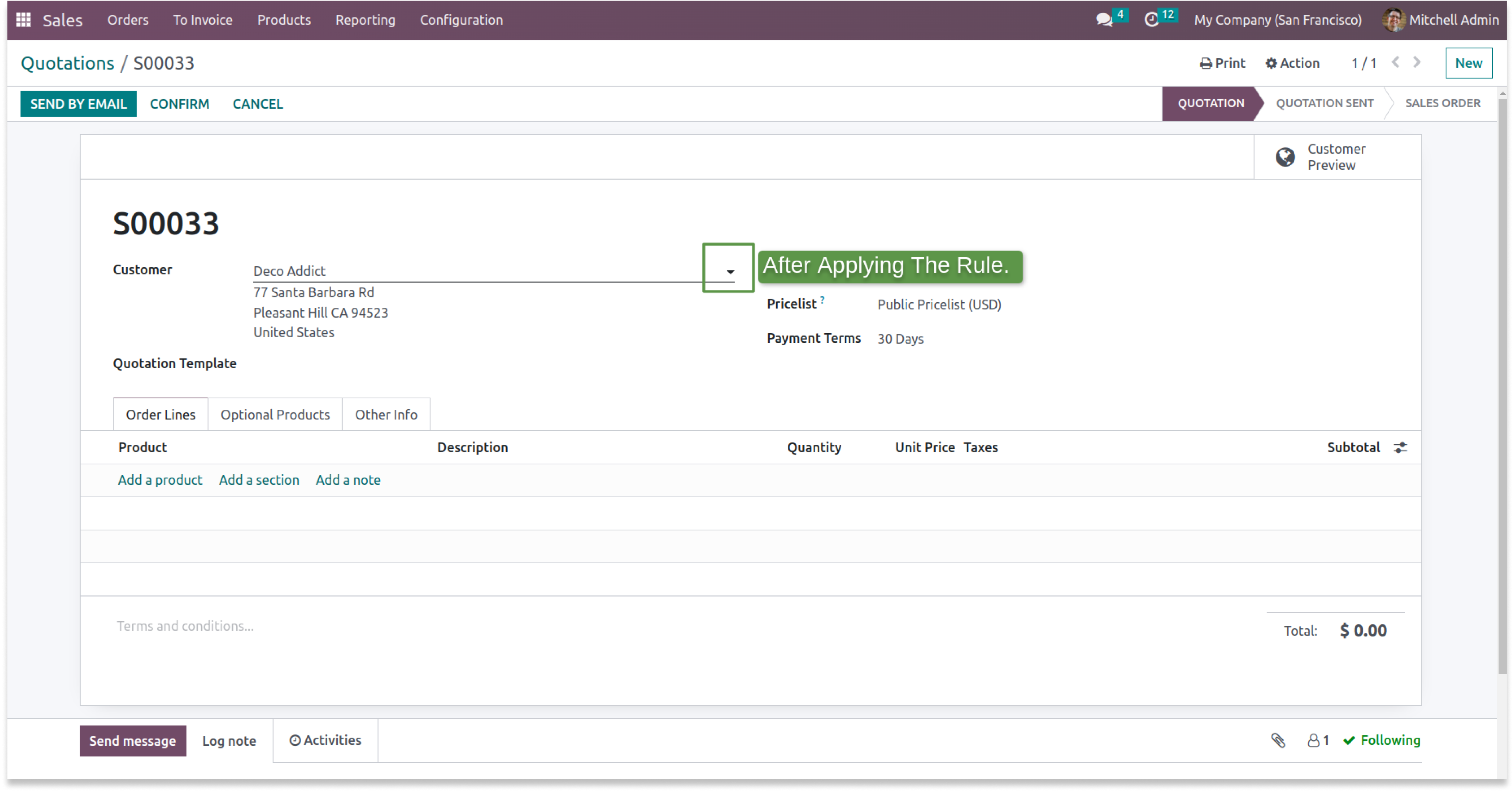Image resolution: width=1512 pixels, height=791 pixels.
Task: Click the Pricelist help question mark
Action: coord(822,300)
